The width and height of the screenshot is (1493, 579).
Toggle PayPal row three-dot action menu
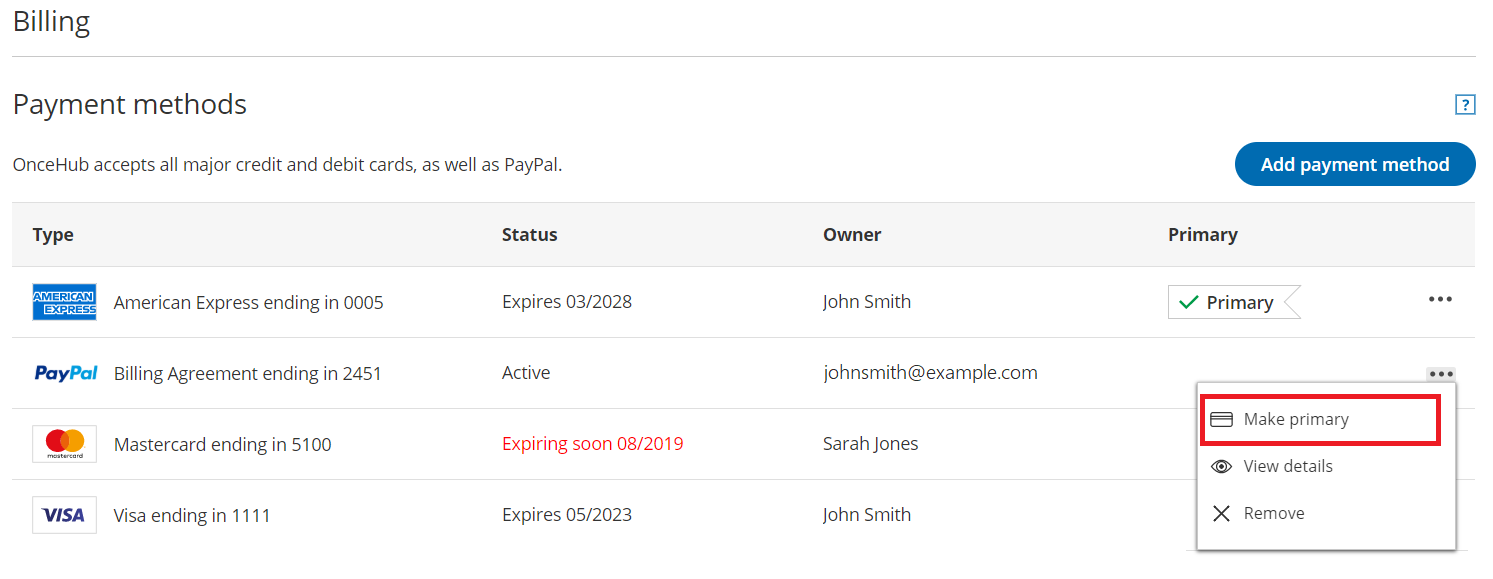(1440, 374)
